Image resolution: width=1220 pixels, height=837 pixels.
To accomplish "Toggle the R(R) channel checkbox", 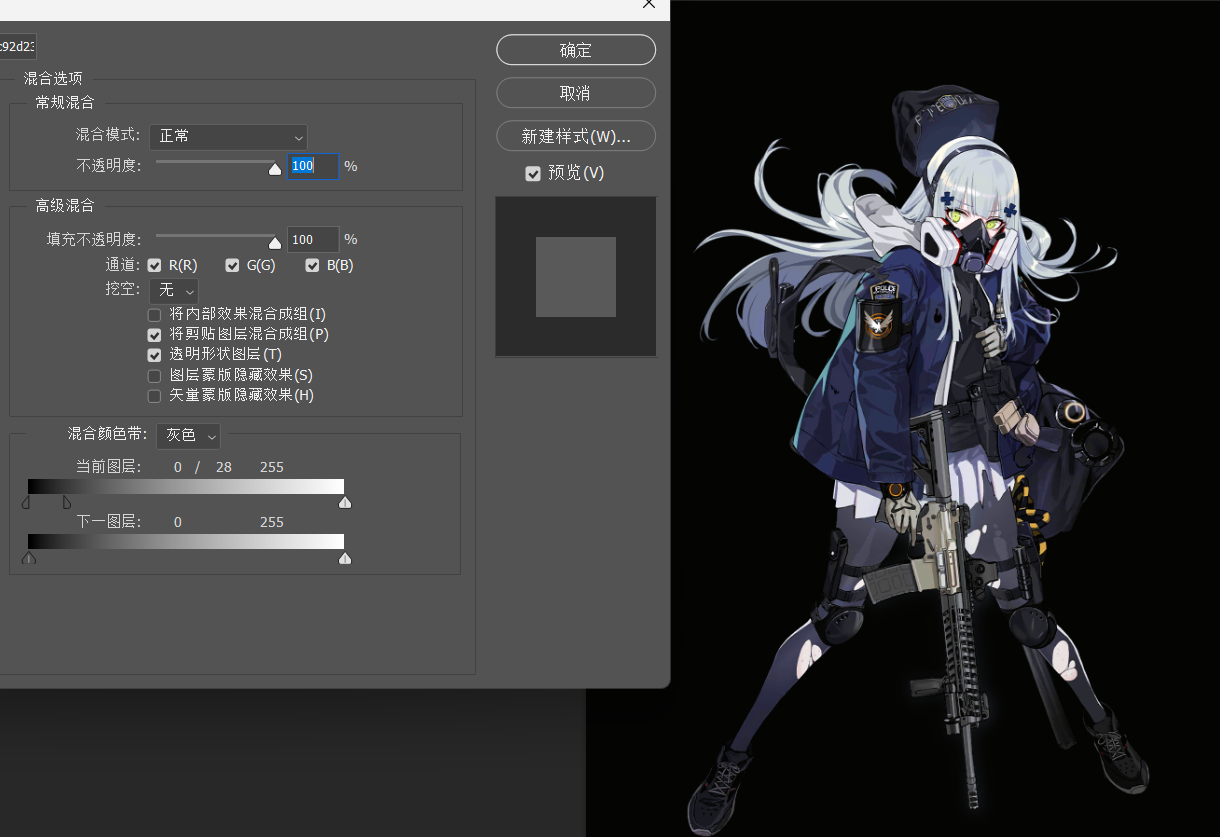I will (155, 265).
